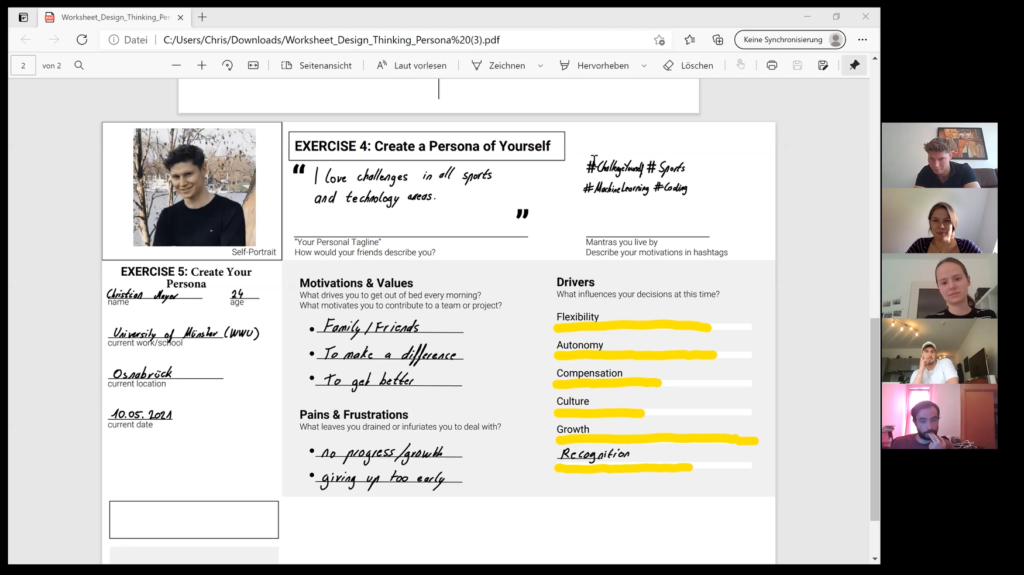This screenshot has height=575, width=1024.
Task: Zoom in the PDF with plus
Action: 201,65
